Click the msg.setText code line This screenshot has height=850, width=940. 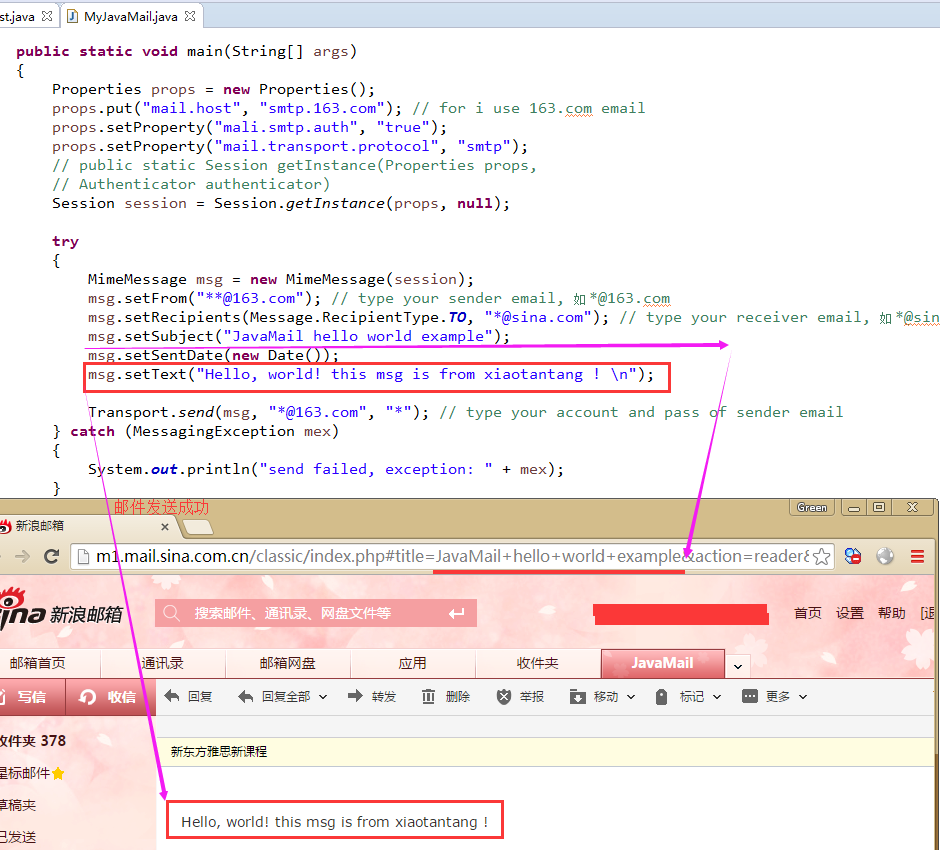coord(370,375)
